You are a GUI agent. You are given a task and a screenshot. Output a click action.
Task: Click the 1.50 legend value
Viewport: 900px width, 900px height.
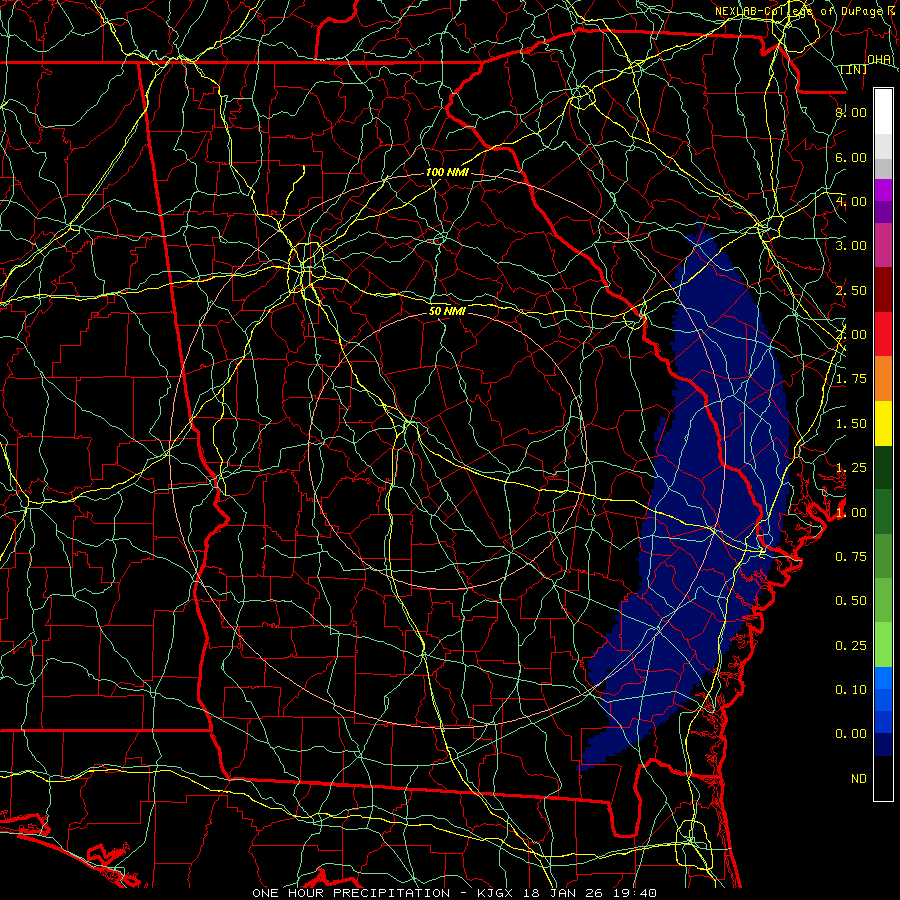point(851,424)
